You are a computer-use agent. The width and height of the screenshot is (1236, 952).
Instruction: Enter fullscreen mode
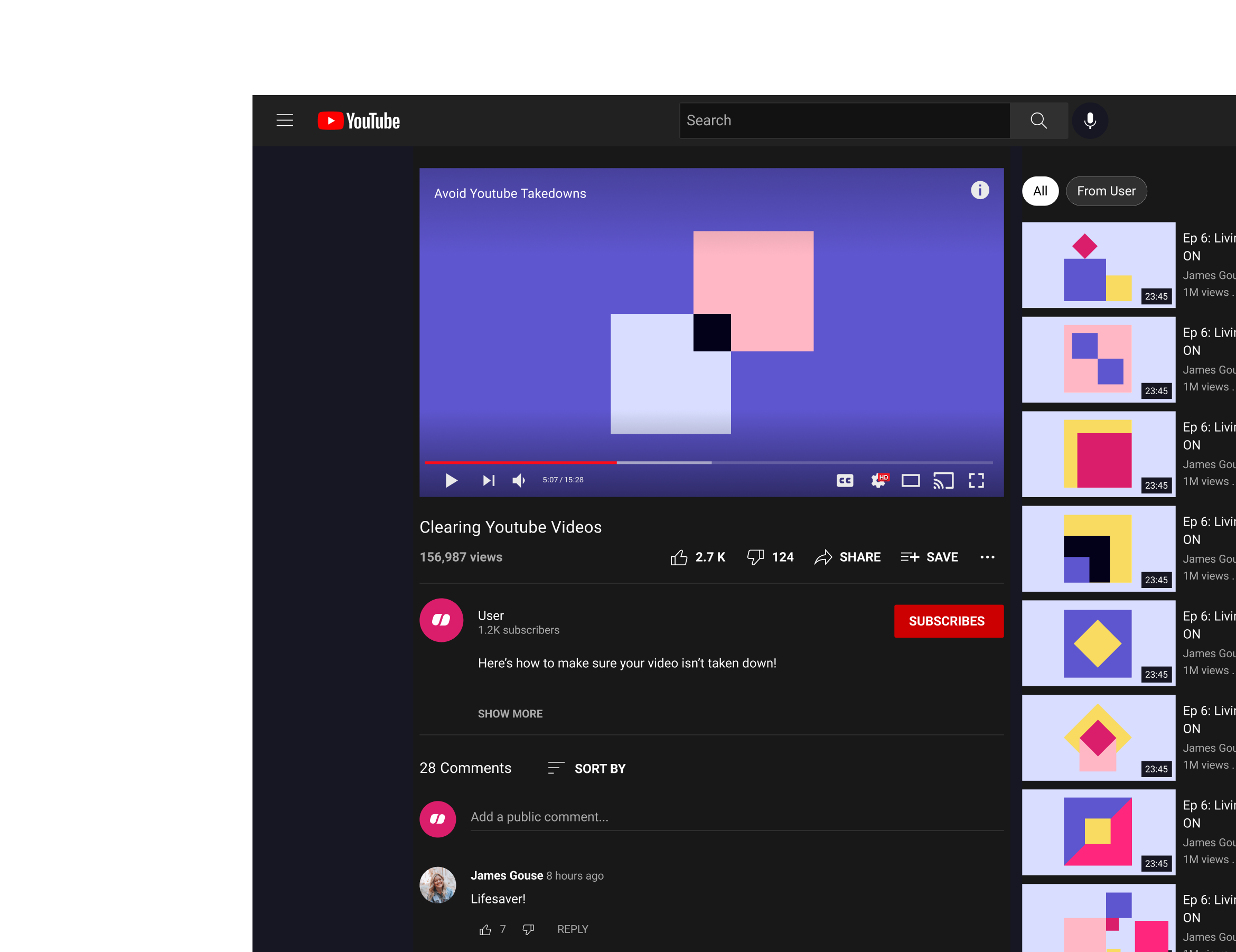pyautogui.click(x=976, y=481)
